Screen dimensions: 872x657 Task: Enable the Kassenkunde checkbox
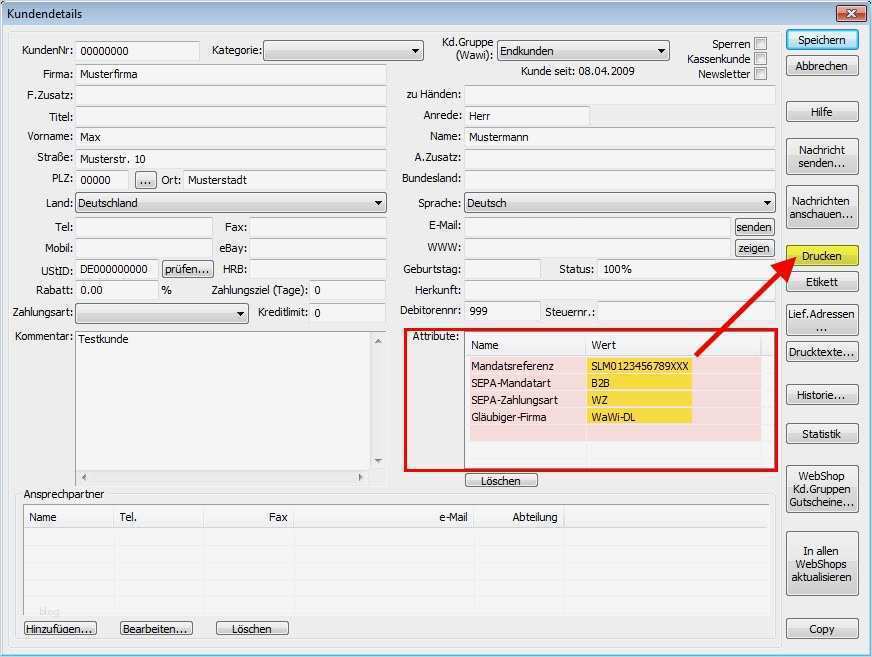(761, 58)
